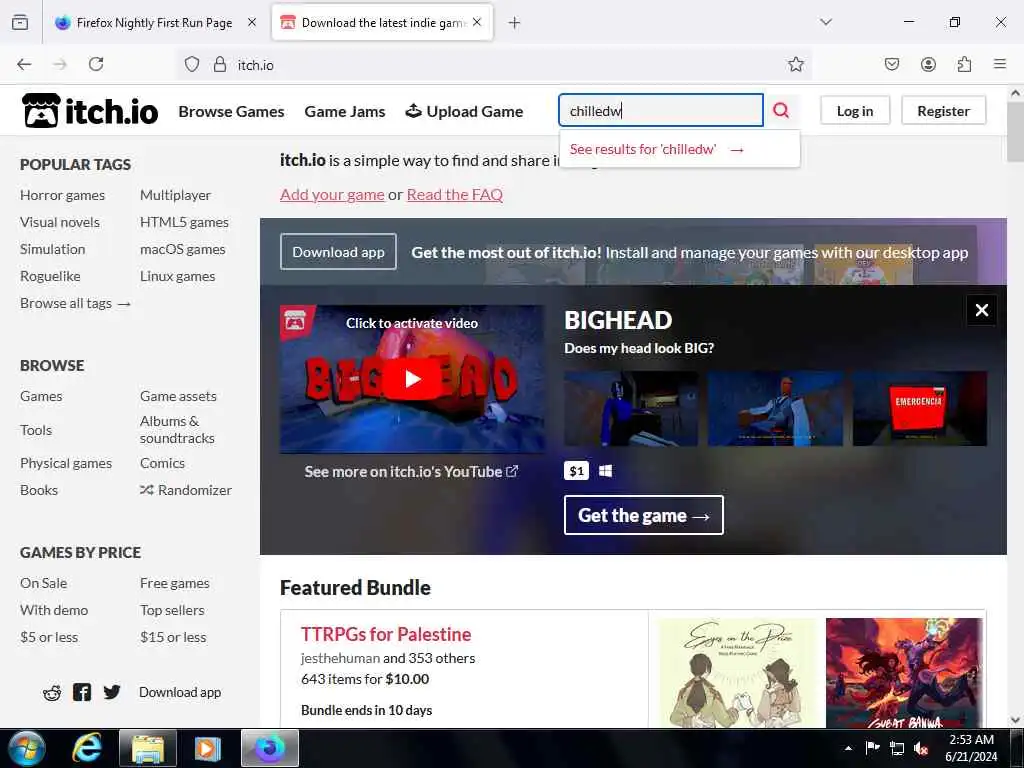Screen dimensions: 1024x768
Task: Browse all tags link
Action: point(75,303)
